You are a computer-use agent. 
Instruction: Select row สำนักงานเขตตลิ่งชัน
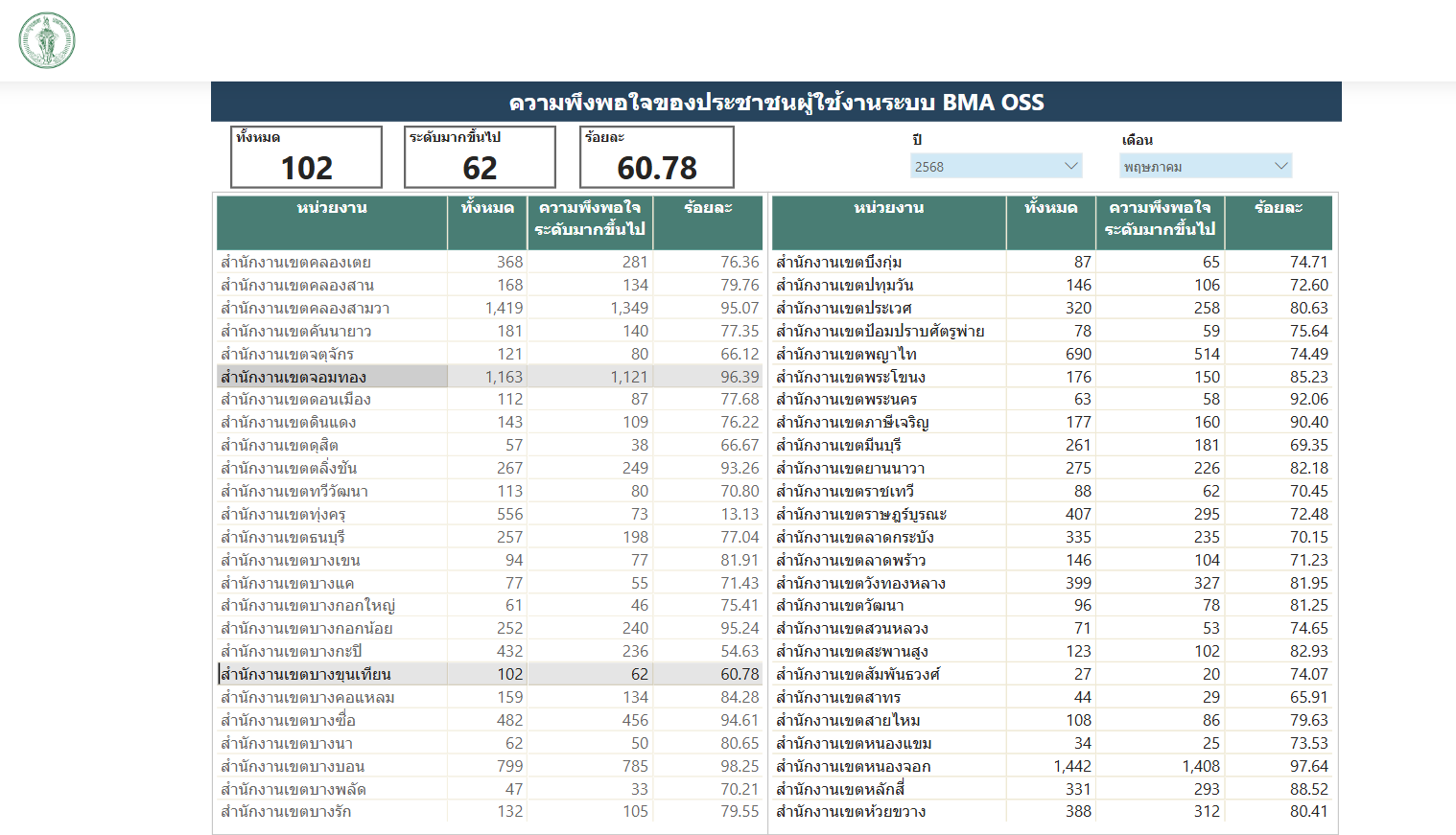[490, 468]
